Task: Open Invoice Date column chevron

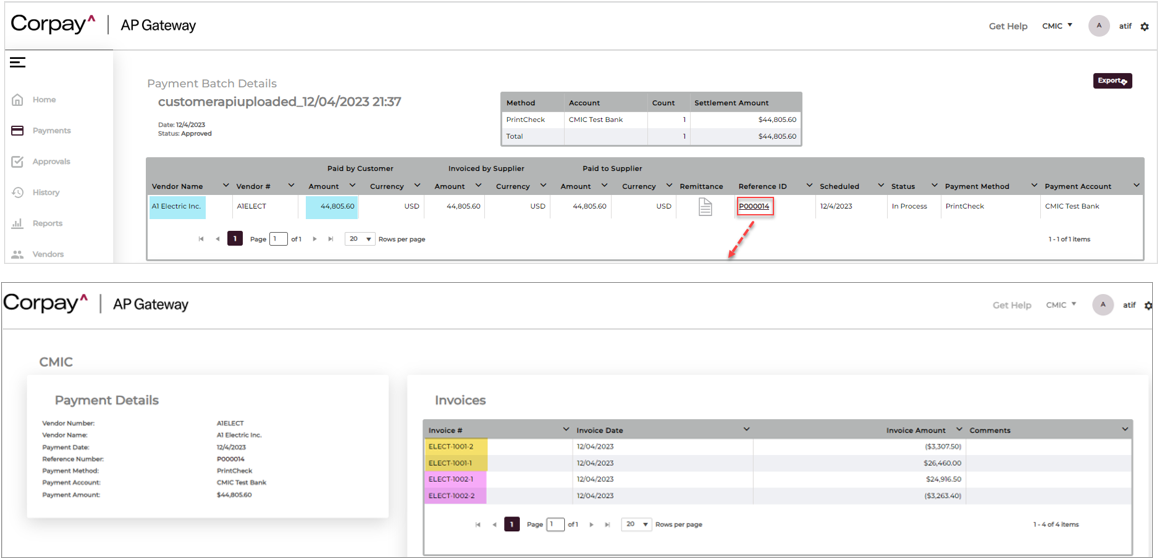Action: coord(747,429)
